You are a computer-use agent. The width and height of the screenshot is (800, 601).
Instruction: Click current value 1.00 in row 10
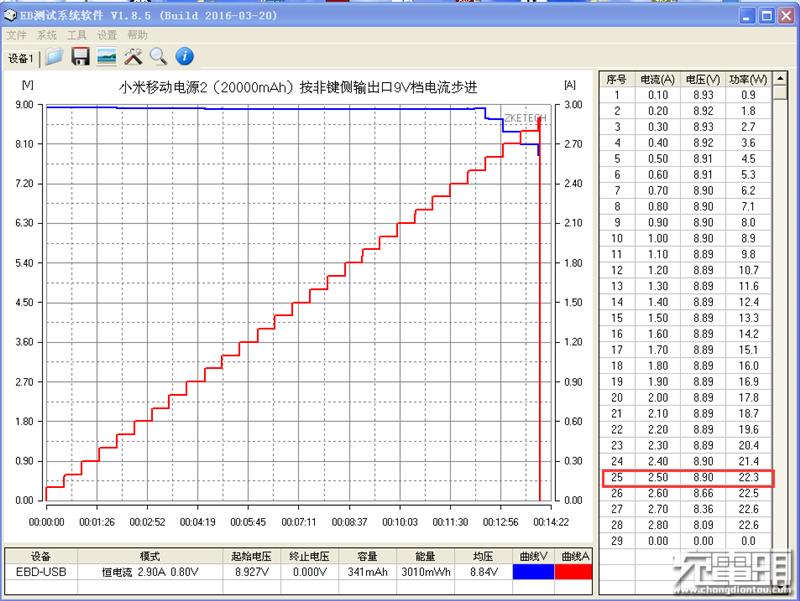(658, 238)
